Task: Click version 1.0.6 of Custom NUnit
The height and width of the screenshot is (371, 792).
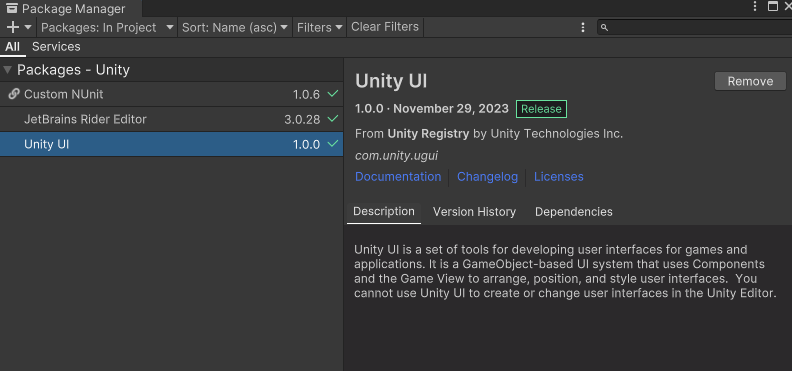Action: coord(306,94)
